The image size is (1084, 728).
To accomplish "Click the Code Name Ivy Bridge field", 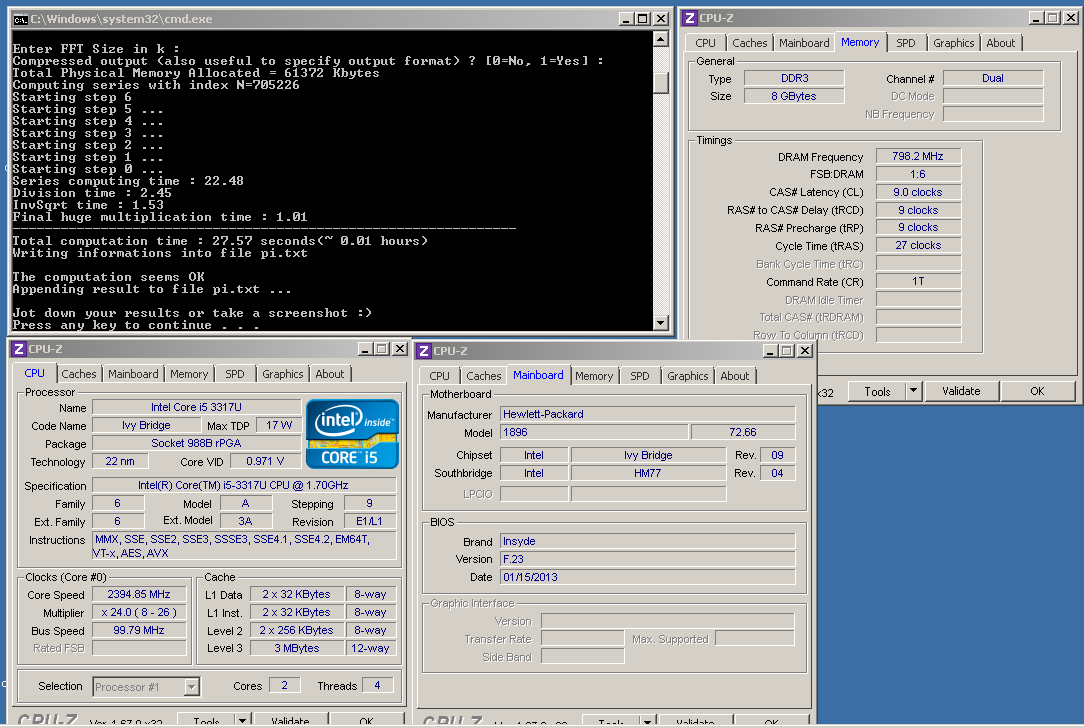I will click(x=146, y=425).
